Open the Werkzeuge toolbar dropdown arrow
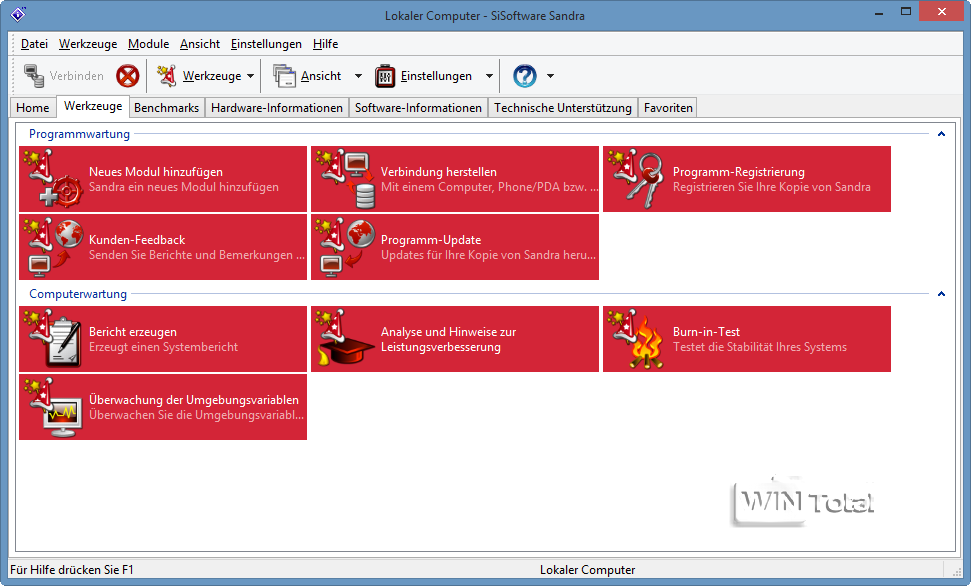This screenshot has height=586, width=971. click(x=250, y=76)
